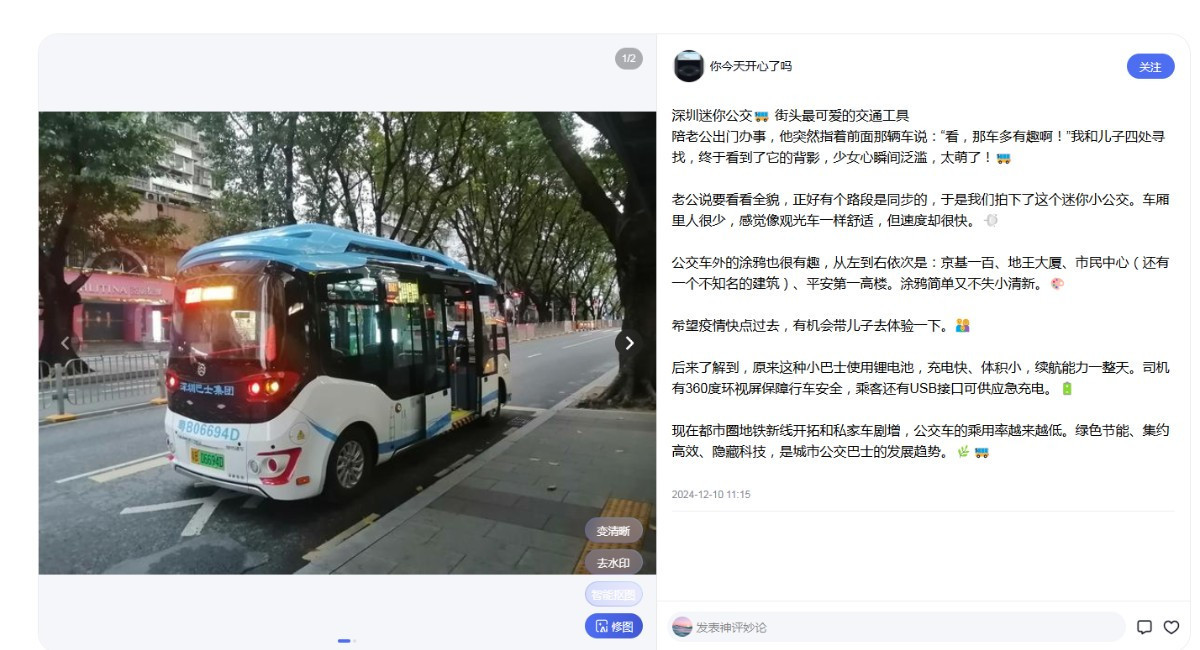Like the post with the heart icon
This screenshot has width=1200, height=650.
(x=1171, y=627)
